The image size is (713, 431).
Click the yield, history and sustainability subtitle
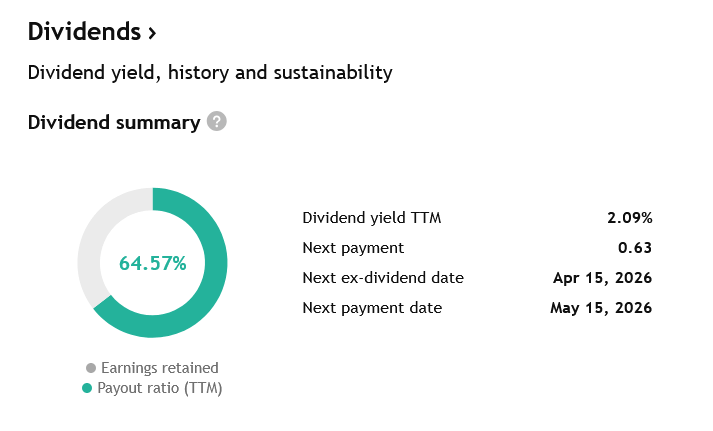210,73
